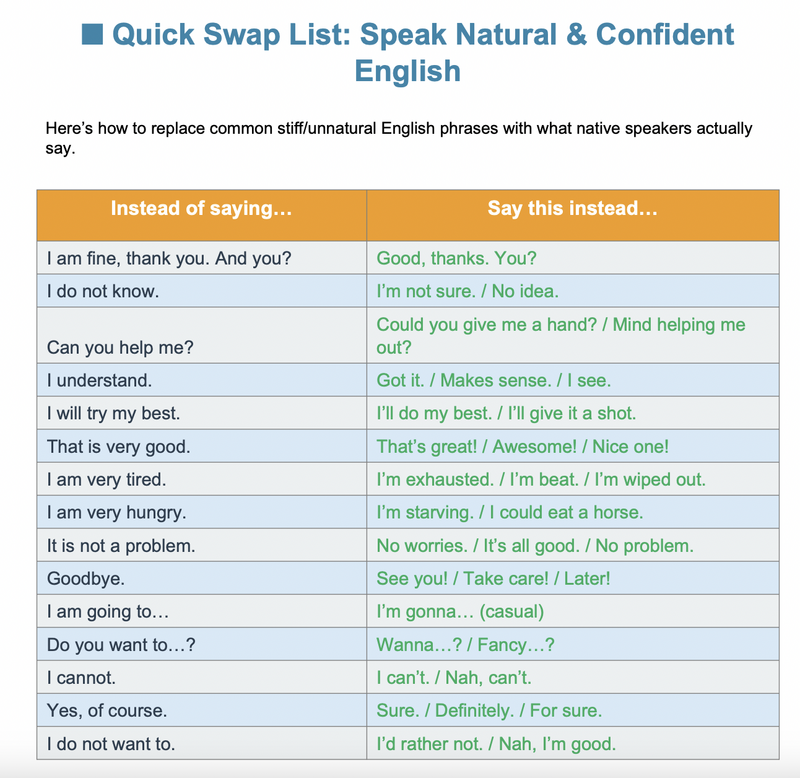Click the 'Quick Swap List' document title
Image resolution: width=800 pixels, height=778 pixels.
pyautogui.click(x=408, y=52)
